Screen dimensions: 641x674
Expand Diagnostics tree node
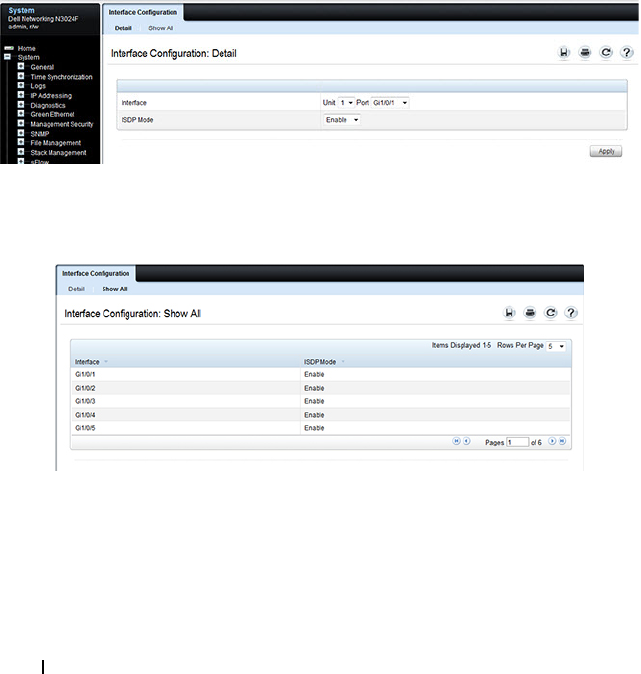click(x=21, y=104)
